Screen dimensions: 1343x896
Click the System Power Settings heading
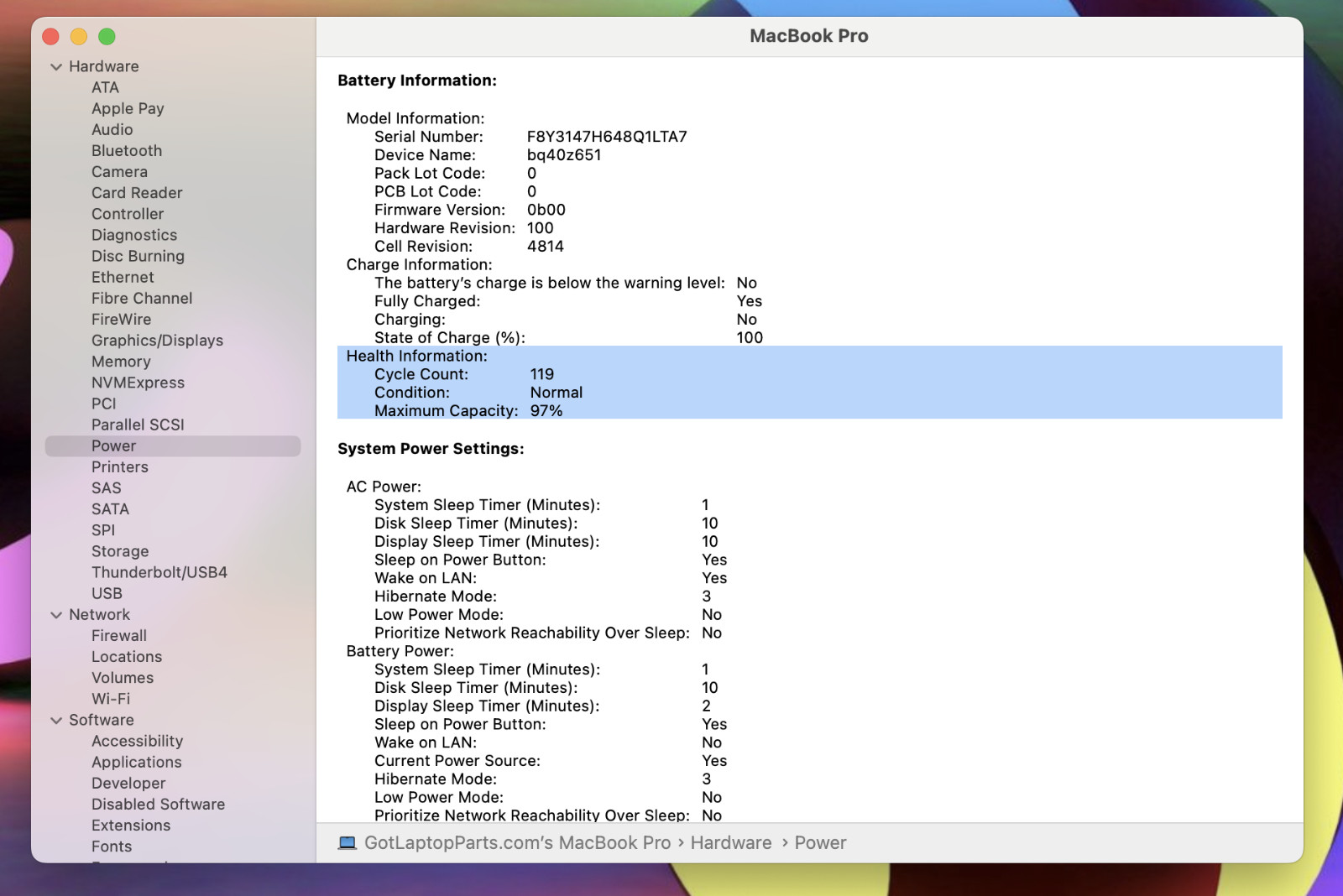coord(431,449)
